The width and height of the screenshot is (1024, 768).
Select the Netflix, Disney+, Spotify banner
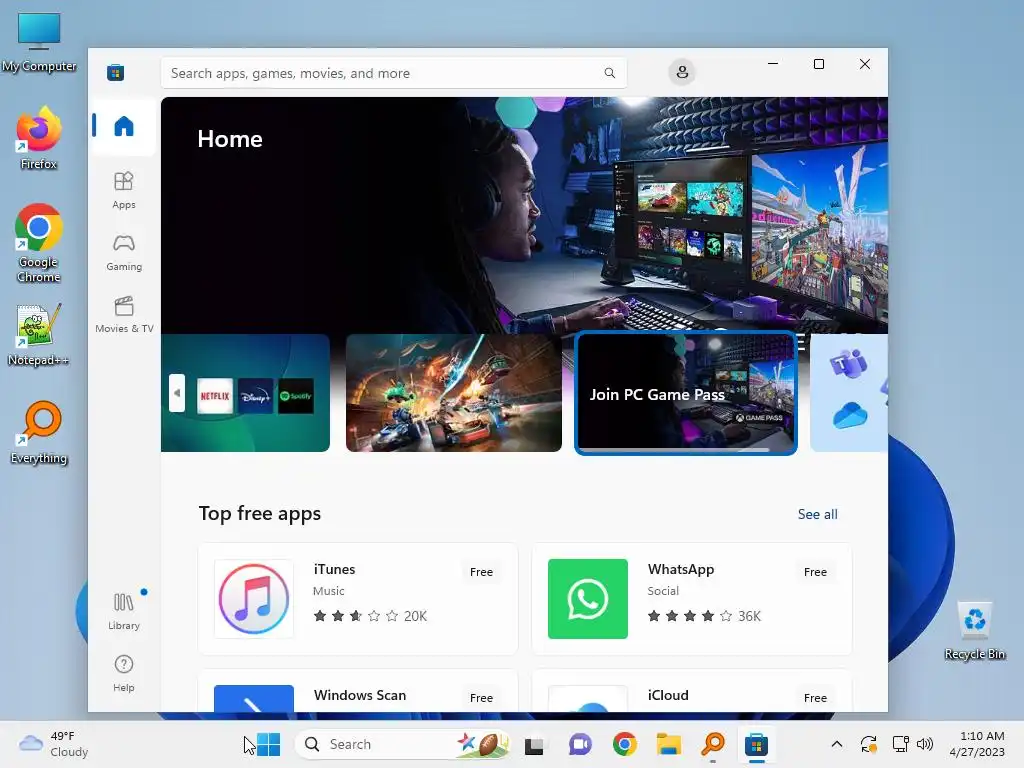coord(246,393)
